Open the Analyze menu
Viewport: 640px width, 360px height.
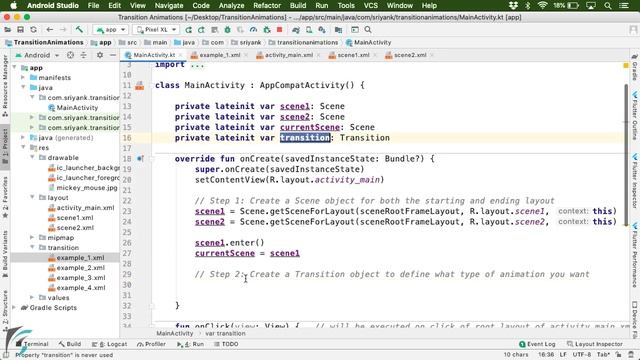(x=231, y=6)
